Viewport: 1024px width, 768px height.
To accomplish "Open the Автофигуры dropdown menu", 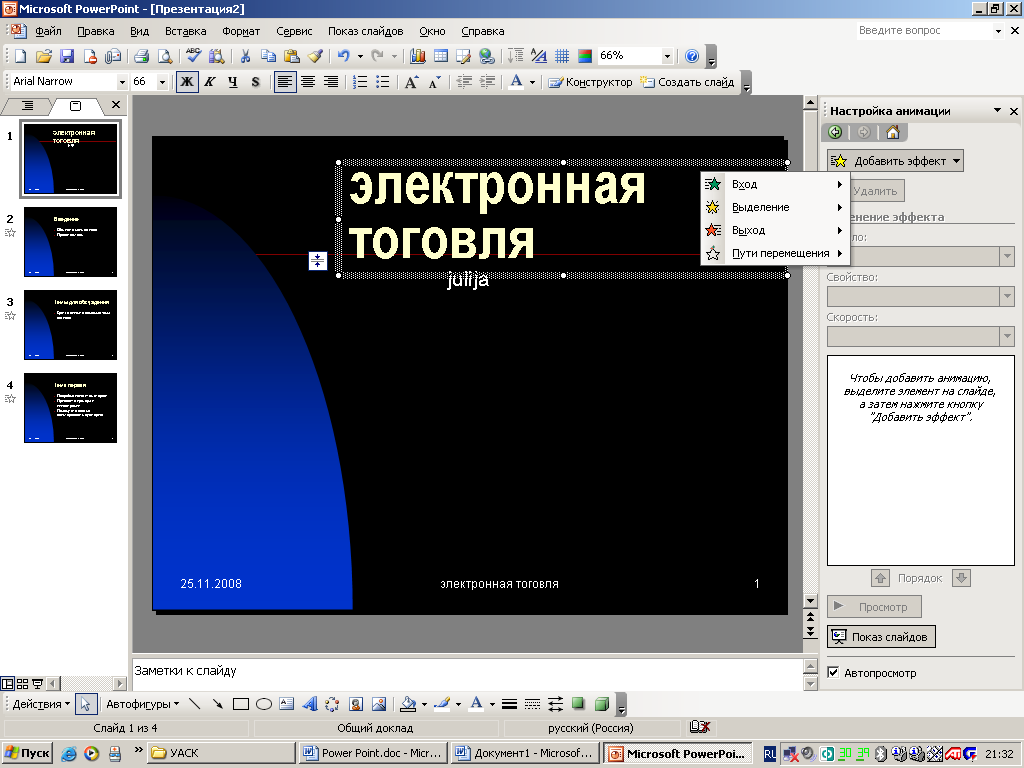I will [x=142, y=704].
